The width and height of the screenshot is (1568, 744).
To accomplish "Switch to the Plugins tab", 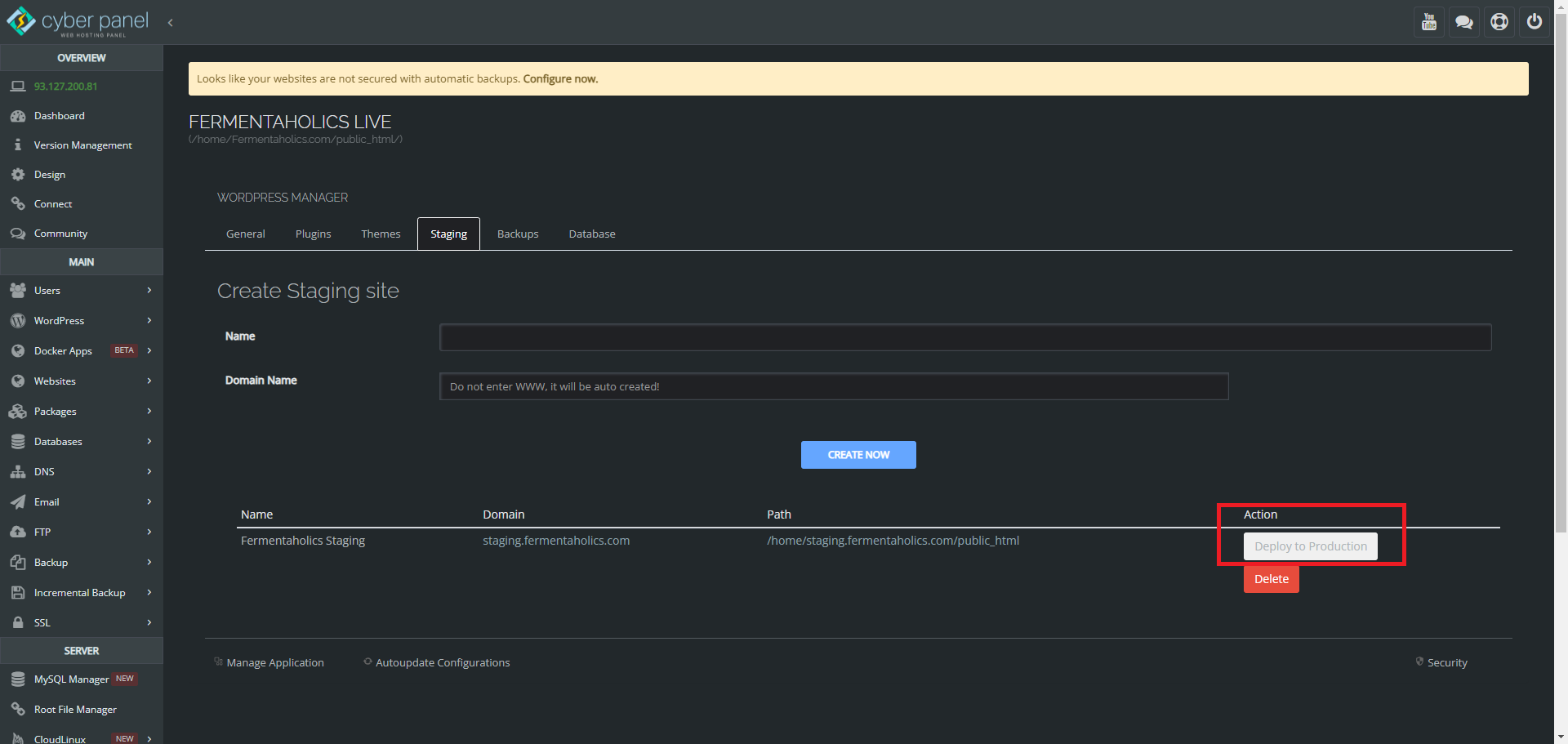I will (314, 234).
